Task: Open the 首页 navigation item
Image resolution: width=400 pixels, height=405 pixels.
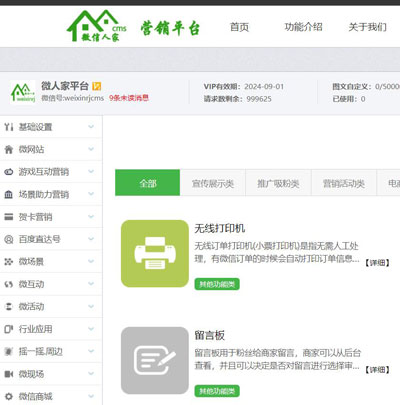Action: 239,27
